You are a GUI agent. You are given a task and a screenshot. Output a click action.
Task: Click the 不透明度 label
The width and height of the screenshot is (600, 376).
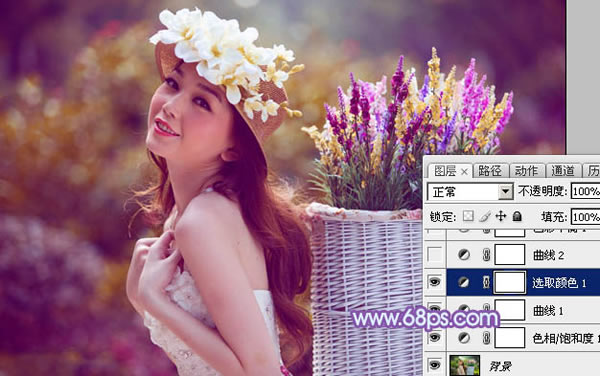[x=542, y=190]
